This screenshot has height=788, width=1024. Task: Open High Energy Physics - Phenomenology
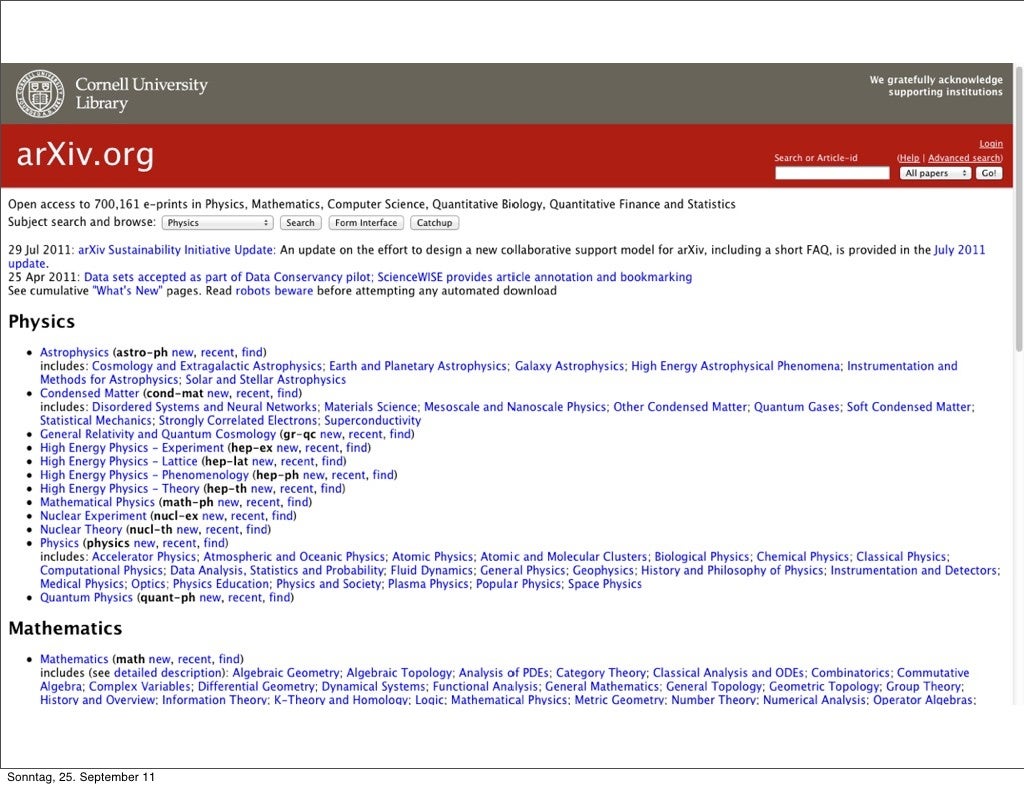coord(144,475)
